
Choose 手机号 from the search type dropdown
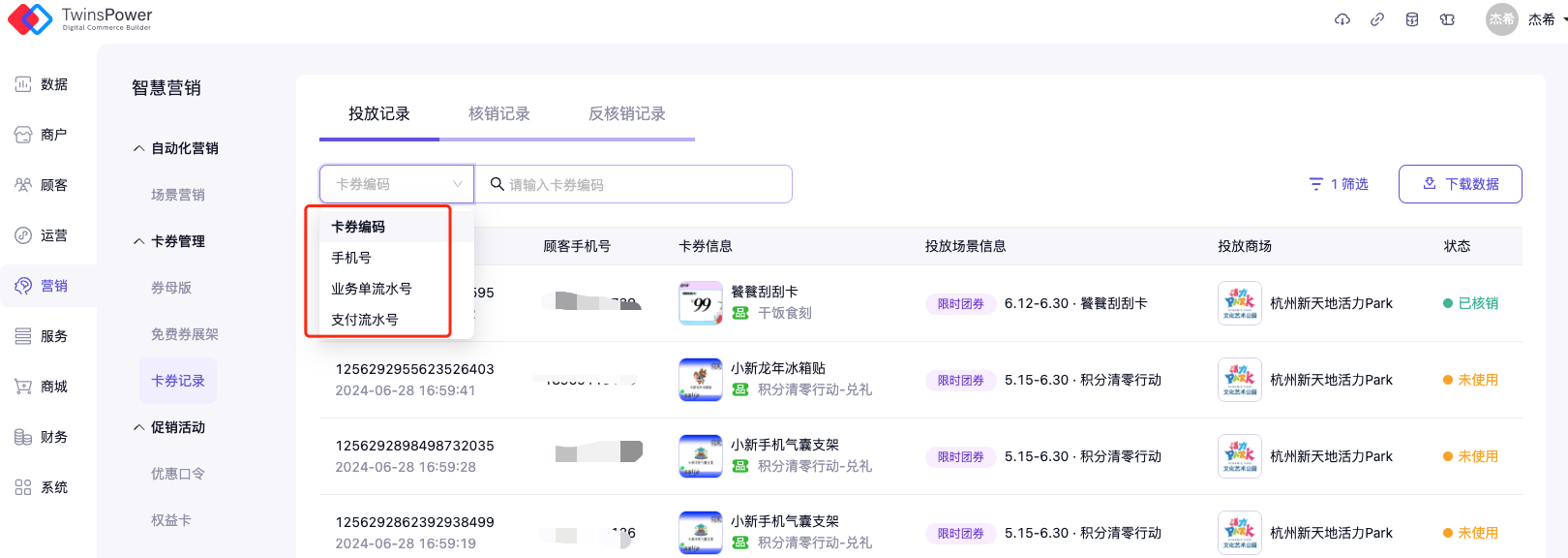point(351,258)
